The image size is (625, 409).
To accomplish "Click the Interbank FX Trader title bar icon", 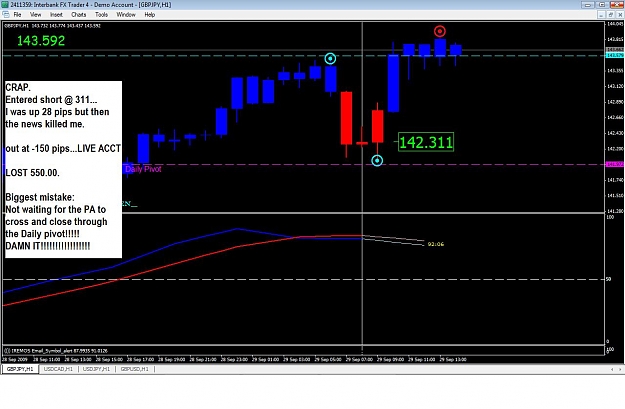I will pos(4,4).
